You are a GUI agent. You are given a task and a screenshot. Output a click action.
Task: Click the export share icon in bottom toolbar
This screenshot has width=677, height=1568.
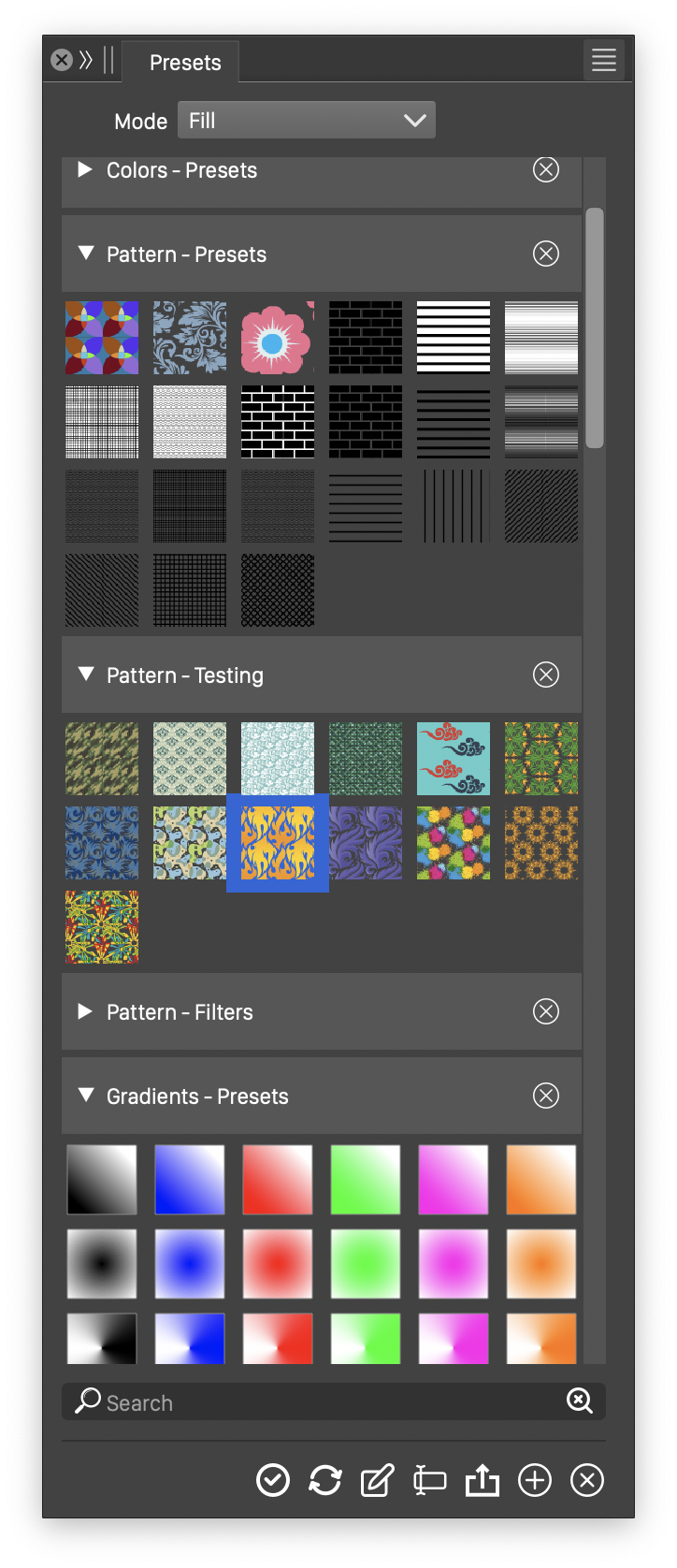tap(483, 1480)
